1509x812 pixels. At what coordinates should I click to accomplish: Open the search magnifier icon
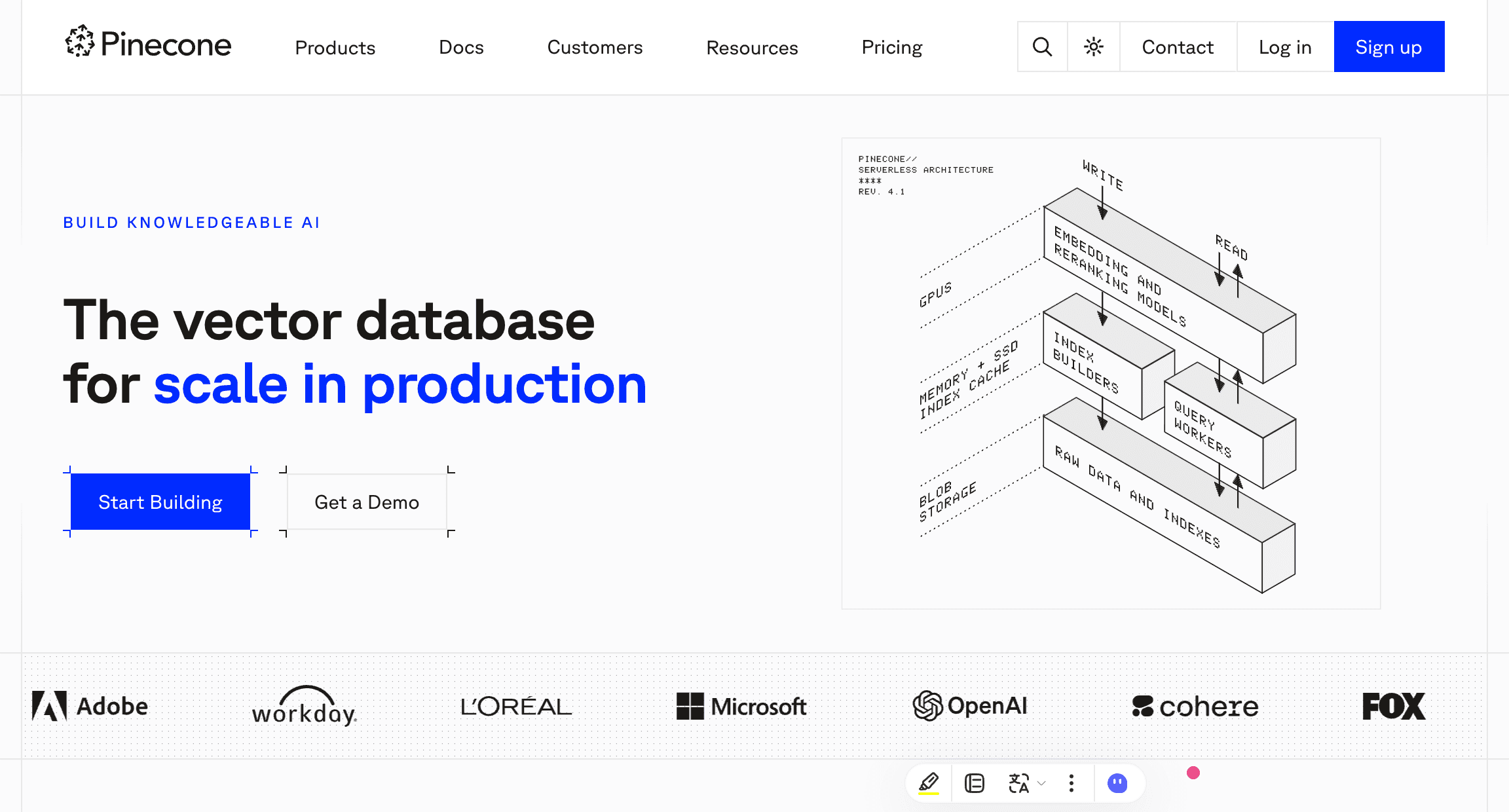pos(1042,47)
